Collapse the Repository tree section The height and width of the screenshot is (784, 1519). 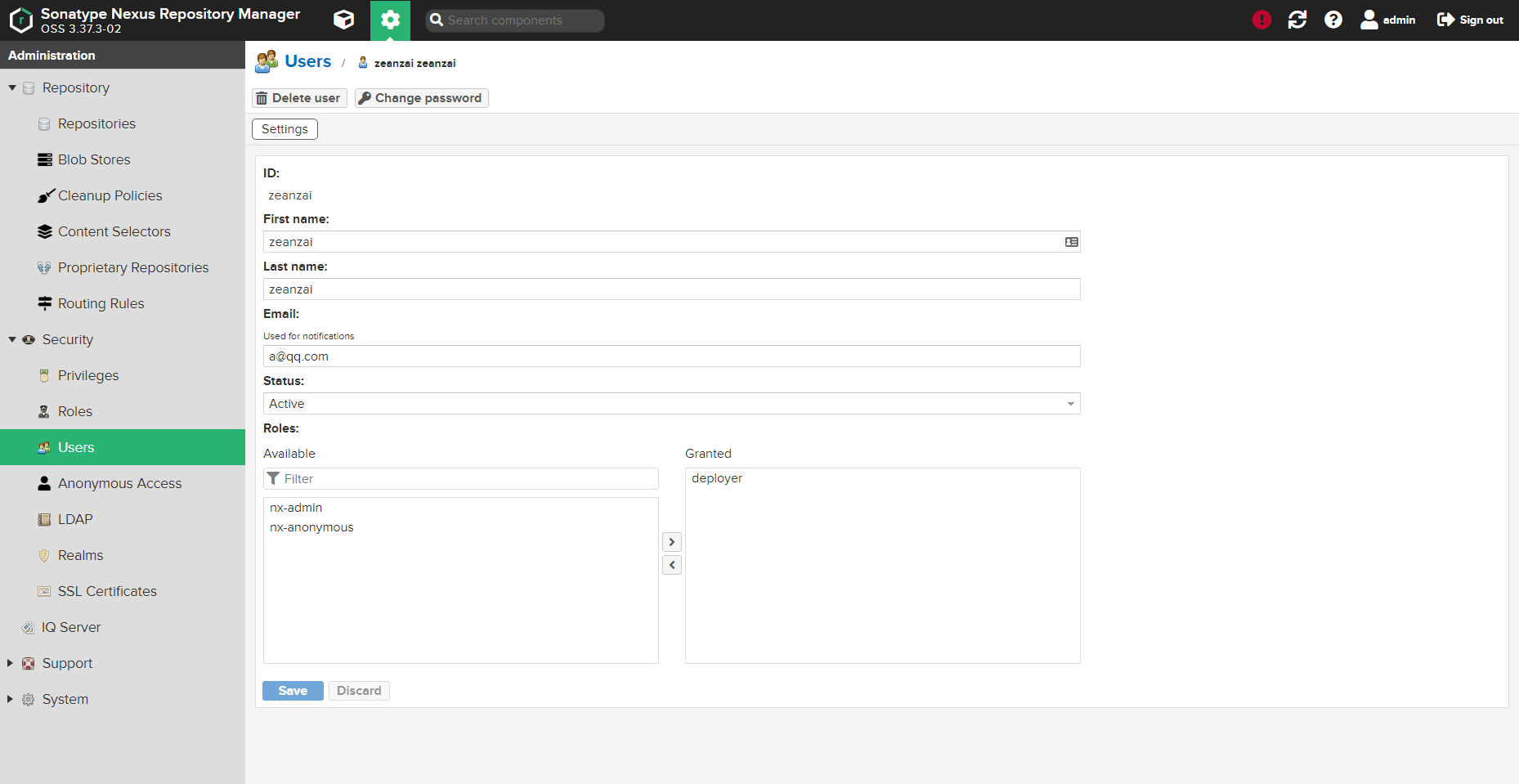pos(12,88)
